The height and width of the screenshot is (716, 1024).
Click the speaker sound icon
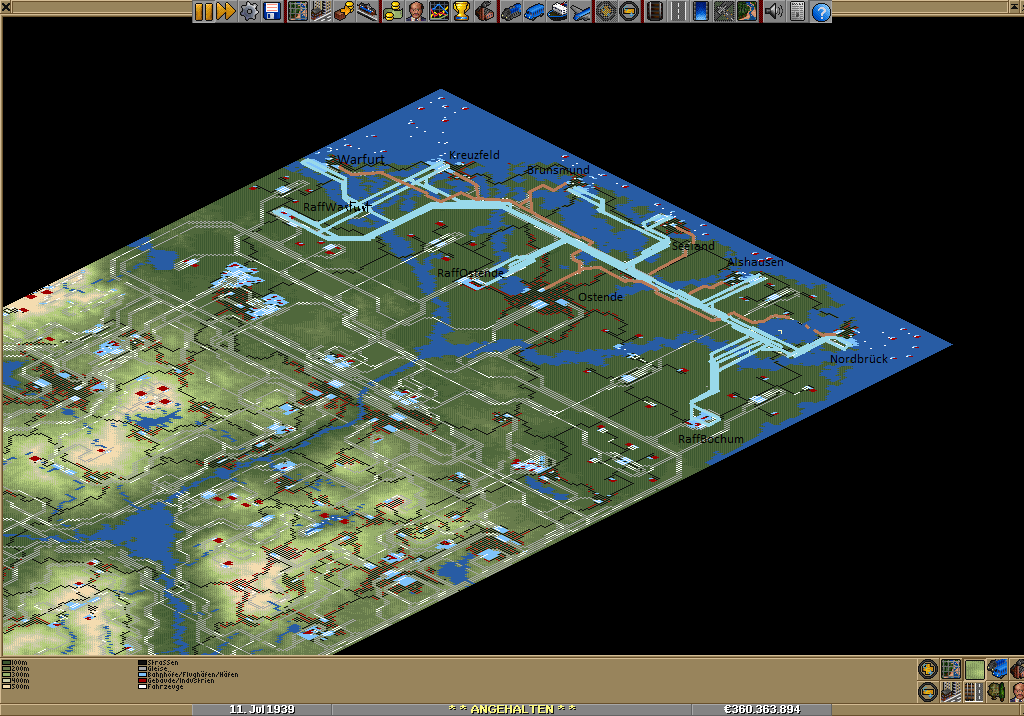[773, 12]
